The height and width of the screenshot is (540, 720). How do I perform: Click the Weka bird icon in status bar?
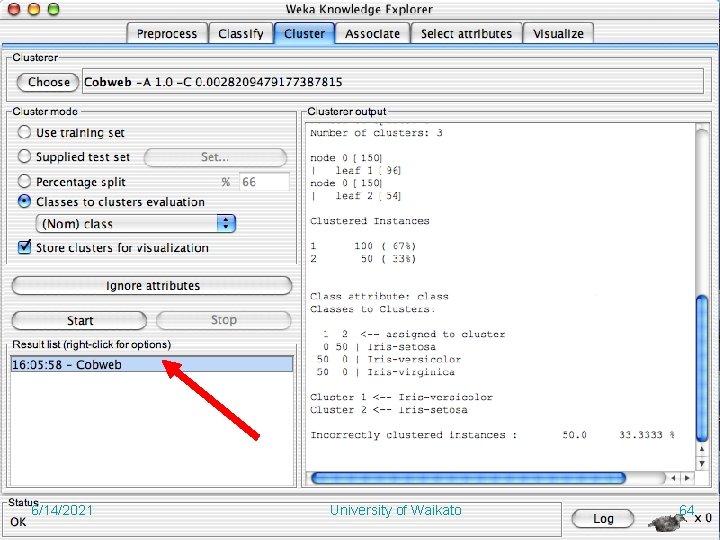(x=667, y=522)
